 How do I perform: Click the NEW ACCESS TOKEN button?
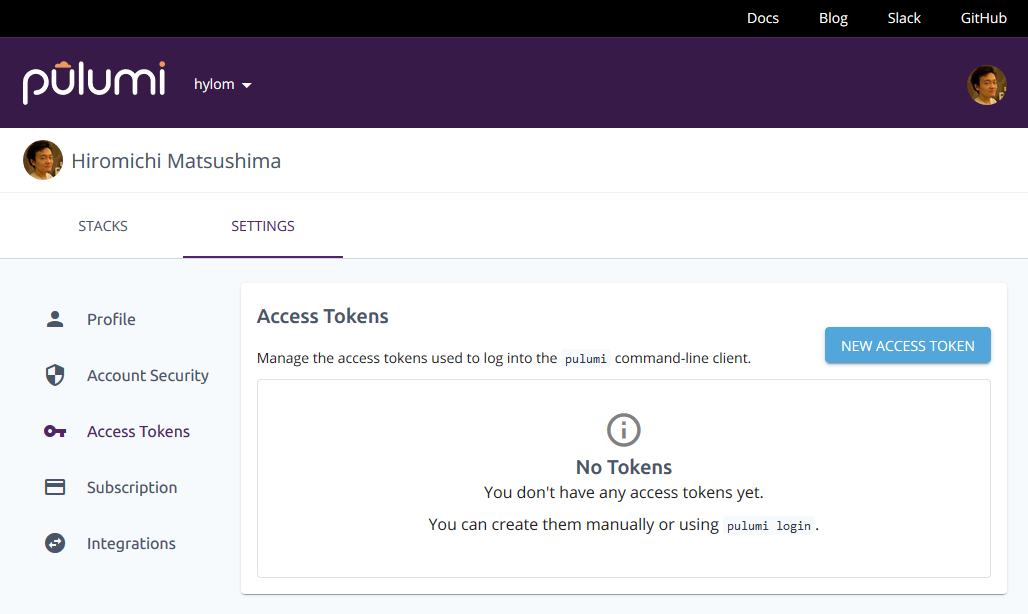(907, 345)
